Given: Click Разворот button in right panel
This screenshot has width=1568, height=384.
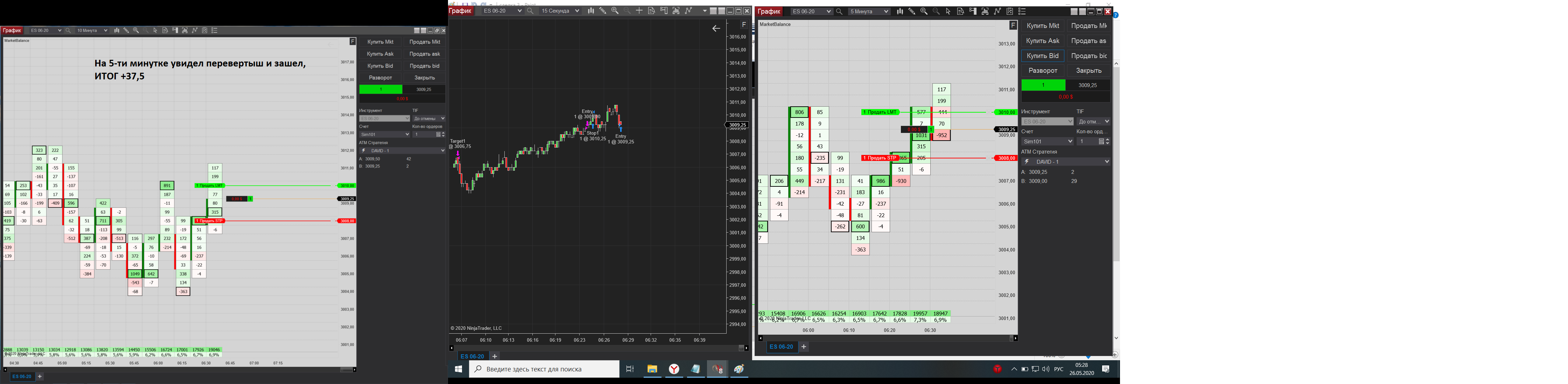Looking at the screenshot, I should pos(1043,71).
